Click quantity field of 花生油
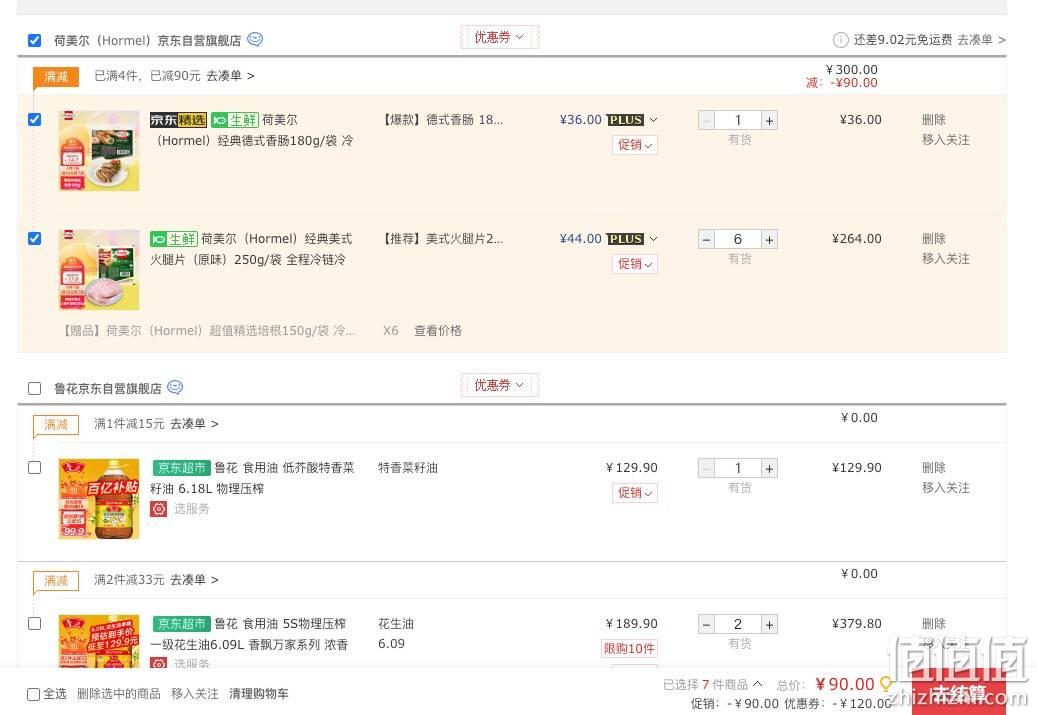 click(x=738, y=624)
